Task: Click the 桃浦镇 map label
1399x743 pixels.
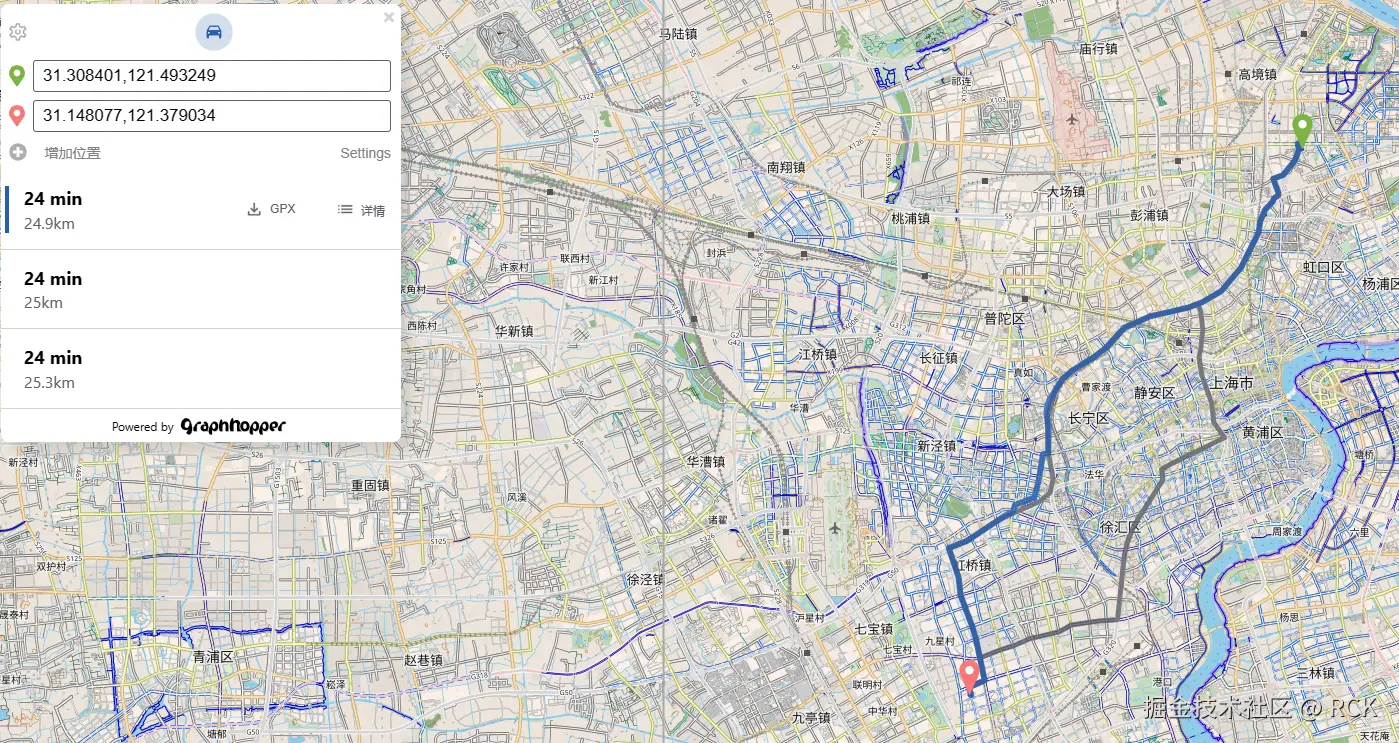Action: pos(910,218)
